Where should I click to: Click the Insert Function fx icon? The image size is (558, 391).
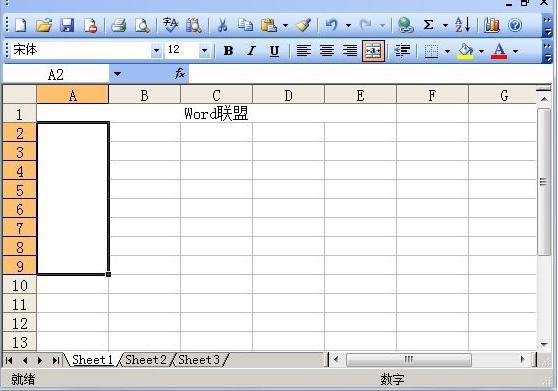point(180,74)
